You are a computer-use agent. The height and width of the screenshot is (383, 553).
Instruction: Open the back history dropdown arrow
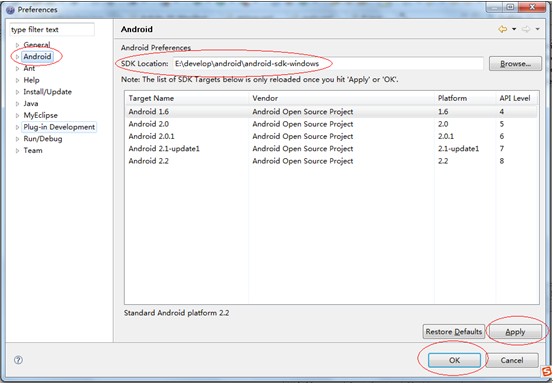coord(514,29)
